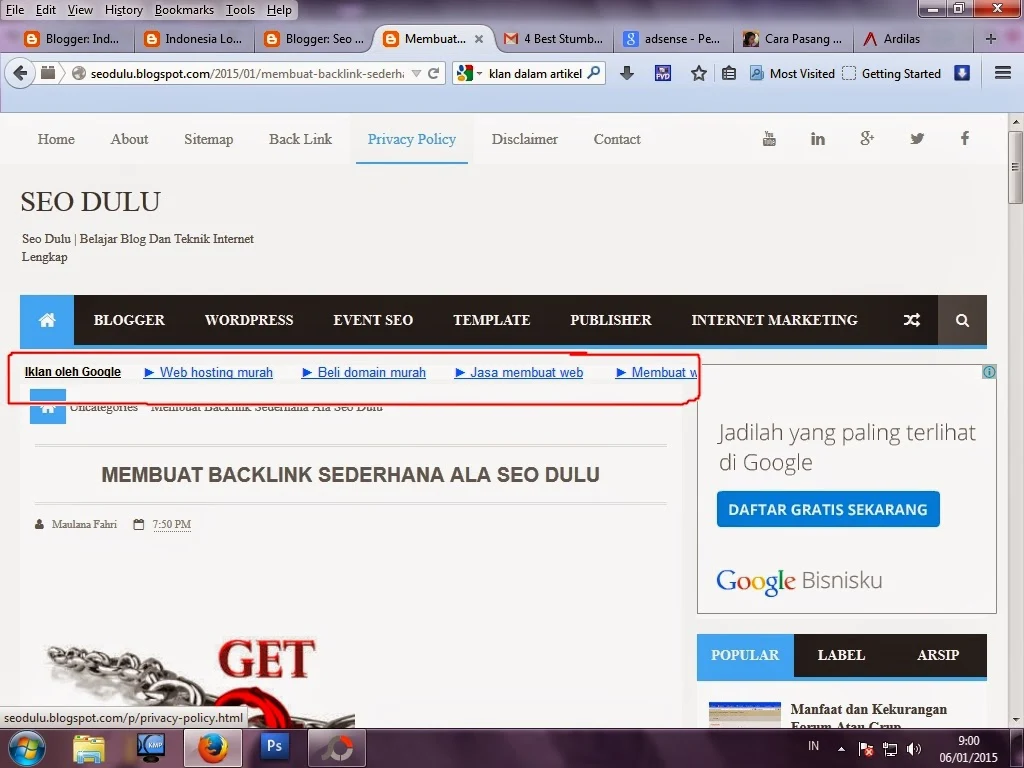Reload the page with the refresh icon
This screenshot has height=768, width=1024.
(x=433, y=73)
